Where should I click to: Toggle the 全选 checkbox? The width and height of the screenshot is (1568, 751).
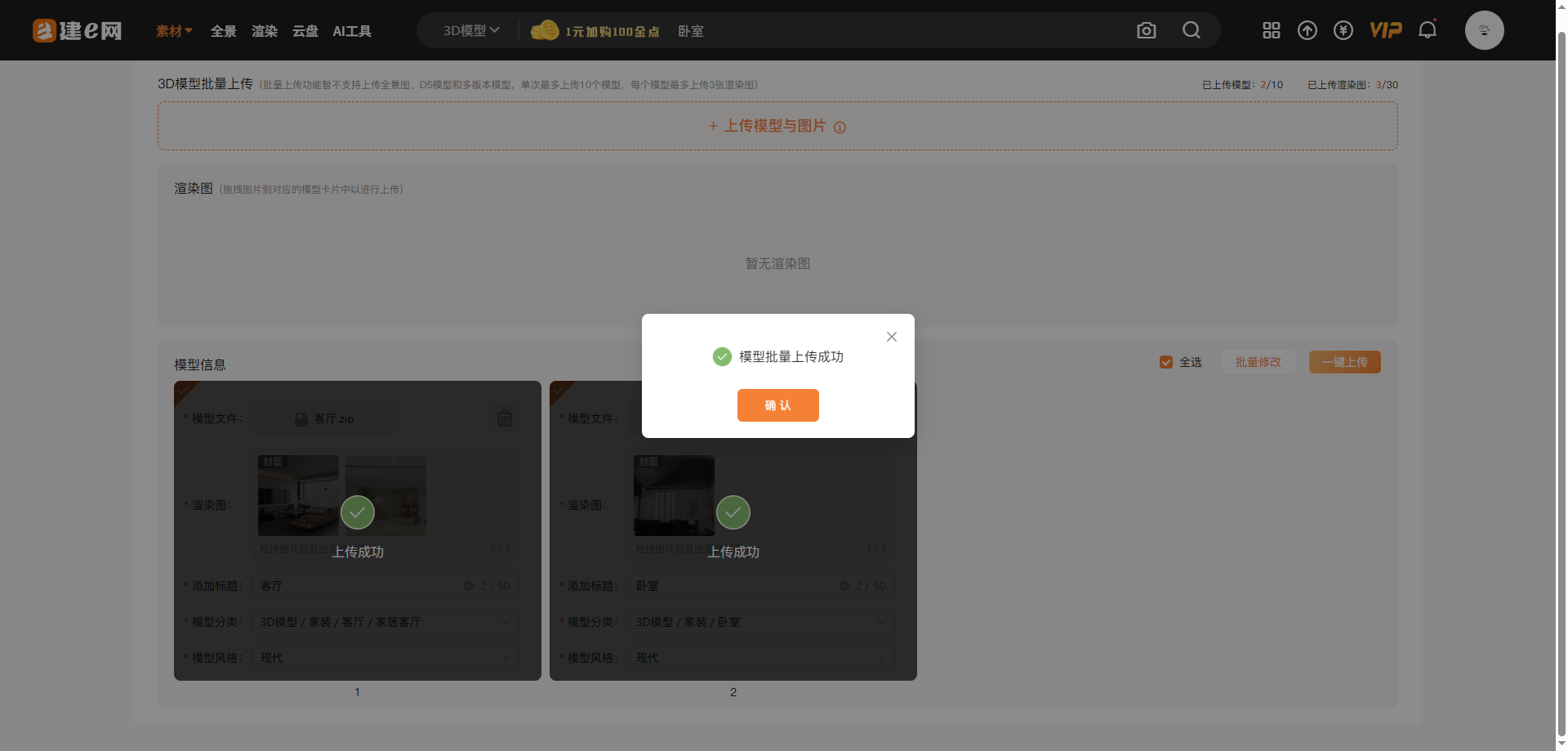pyautogui.click(x=1166, y=362)
